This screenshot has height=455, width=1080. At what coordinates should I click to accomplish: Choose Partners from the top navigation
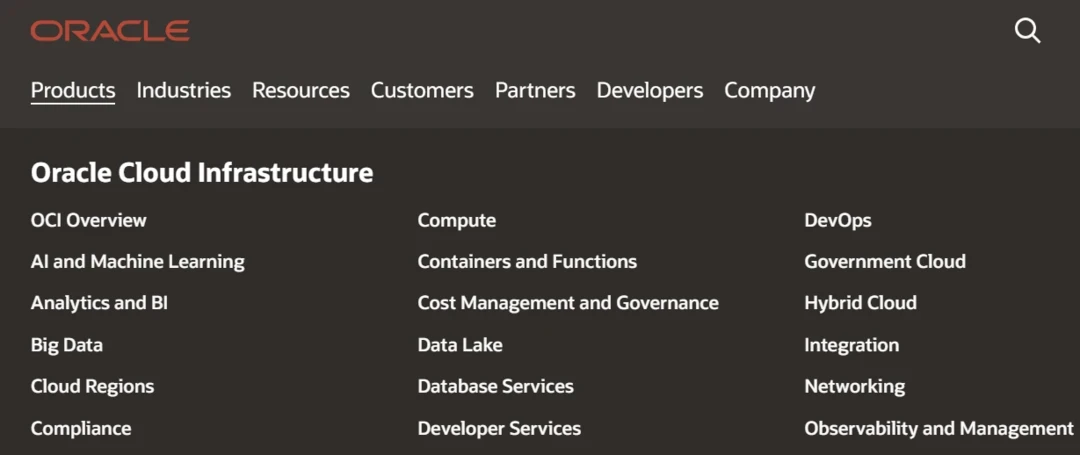click(535, 90)
